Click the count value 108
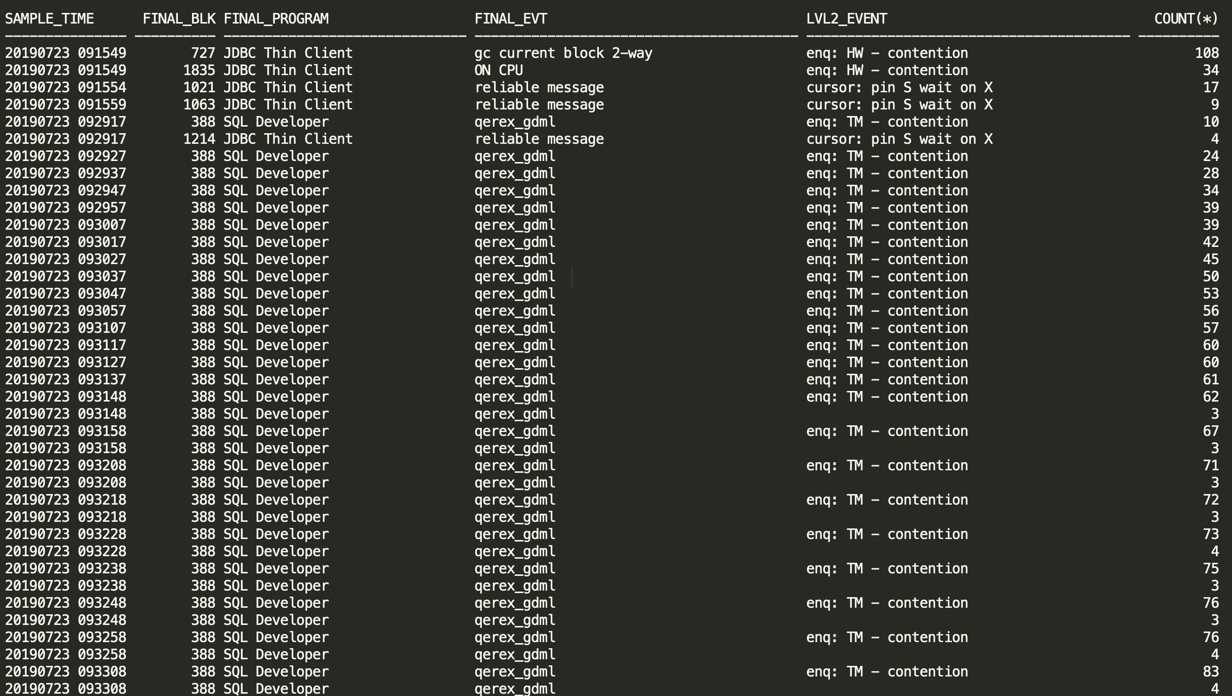 click(1206, 53)
